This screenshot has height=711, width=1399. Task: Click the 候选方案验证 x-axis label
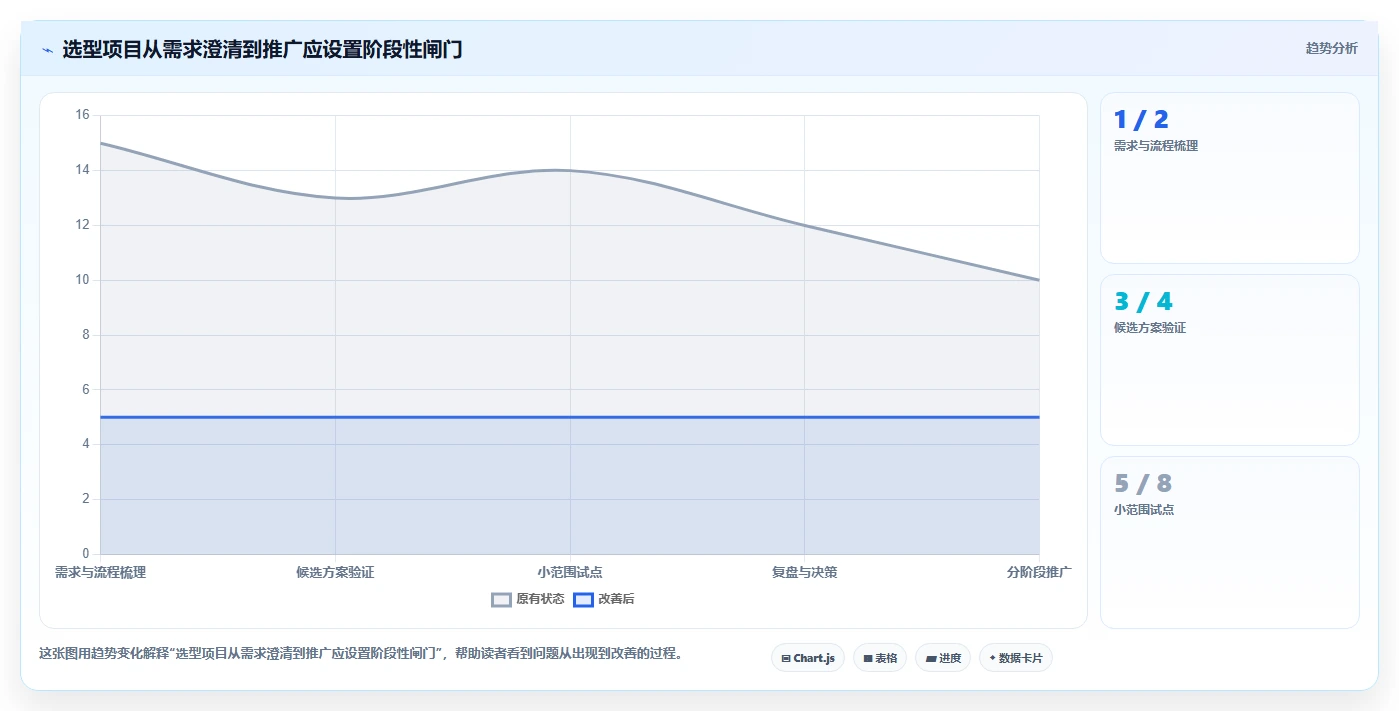(x=335, y=573)
